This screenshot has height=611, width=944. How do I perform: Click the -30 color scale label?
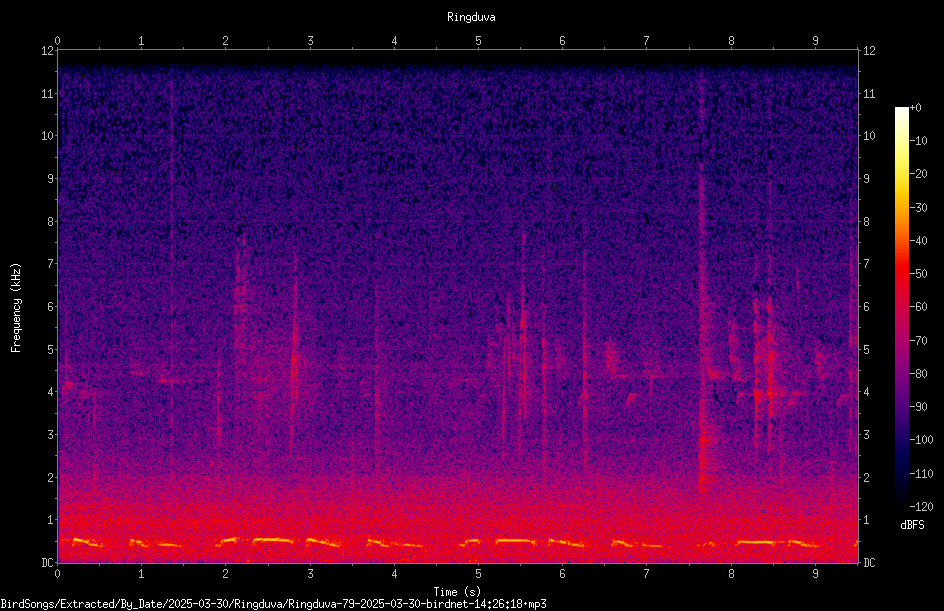click(918, 207)
